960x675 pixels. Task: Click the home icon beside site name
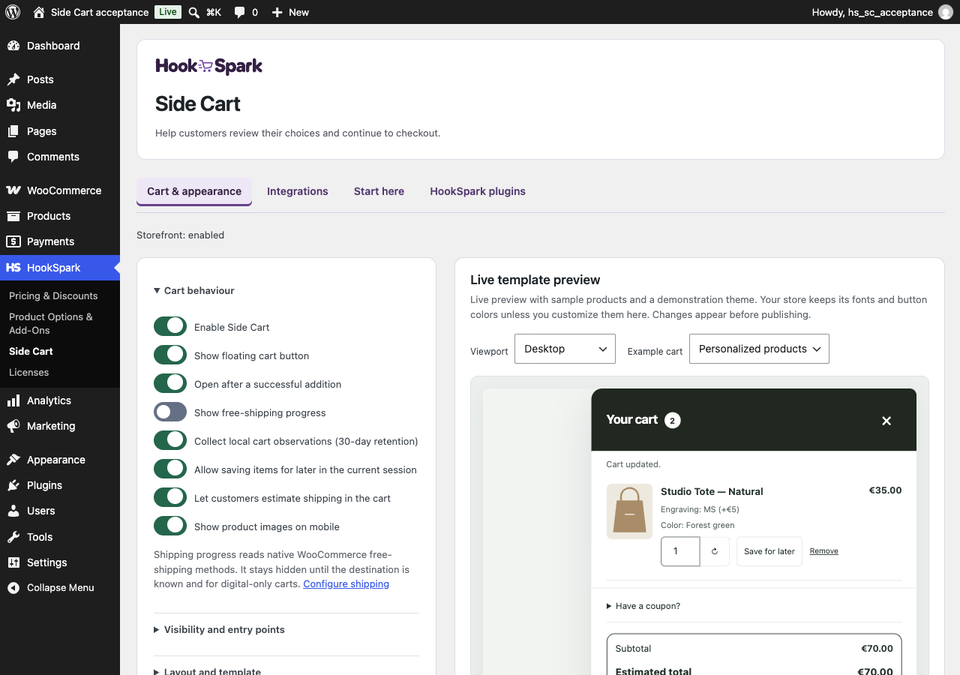[x=39, y=12]
